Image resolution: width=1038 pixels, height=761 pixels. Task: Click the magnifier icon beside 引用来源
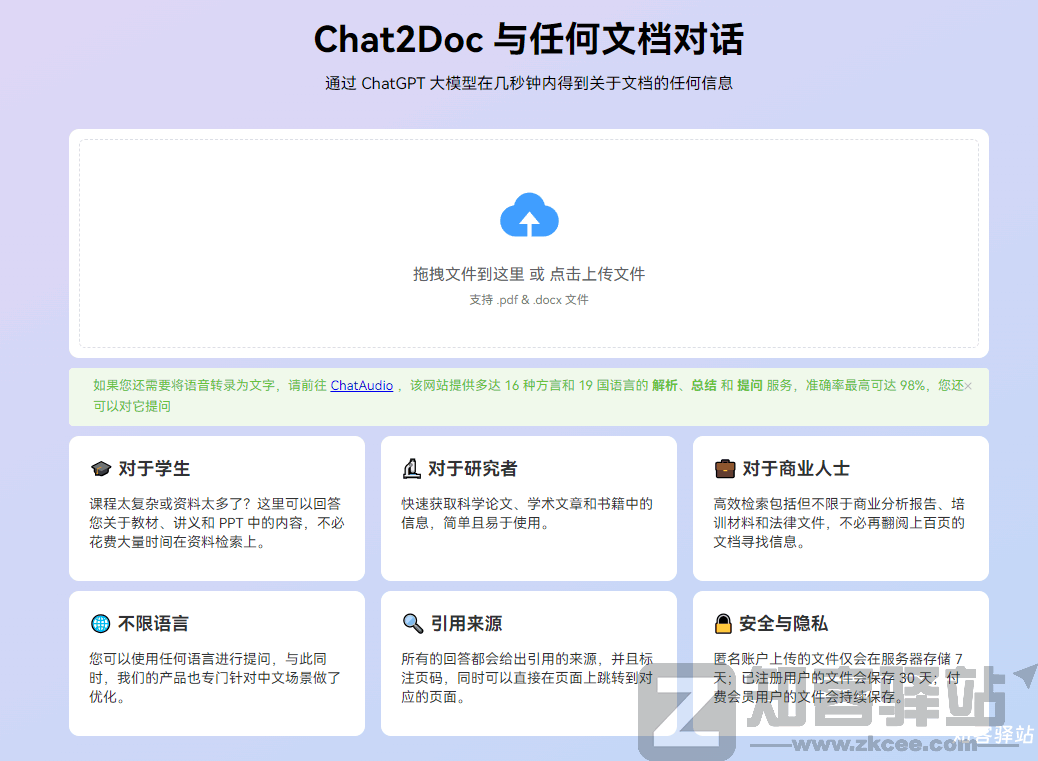(x=413, y=623)
